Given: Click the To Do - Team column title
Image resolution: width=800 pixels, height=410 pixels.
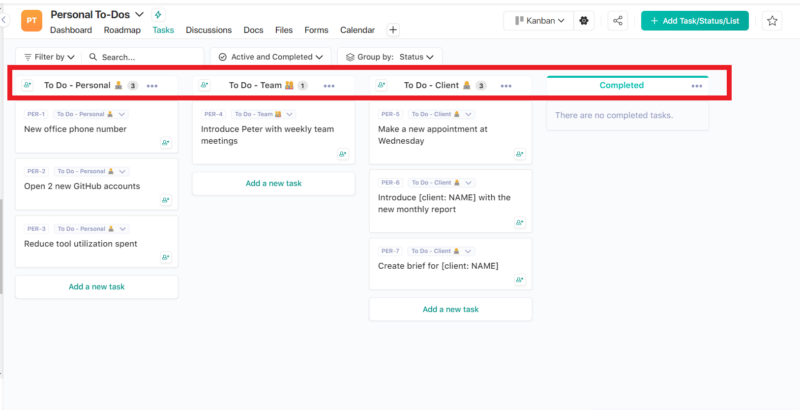Looking at the screenshot, I should coord(255,85).
